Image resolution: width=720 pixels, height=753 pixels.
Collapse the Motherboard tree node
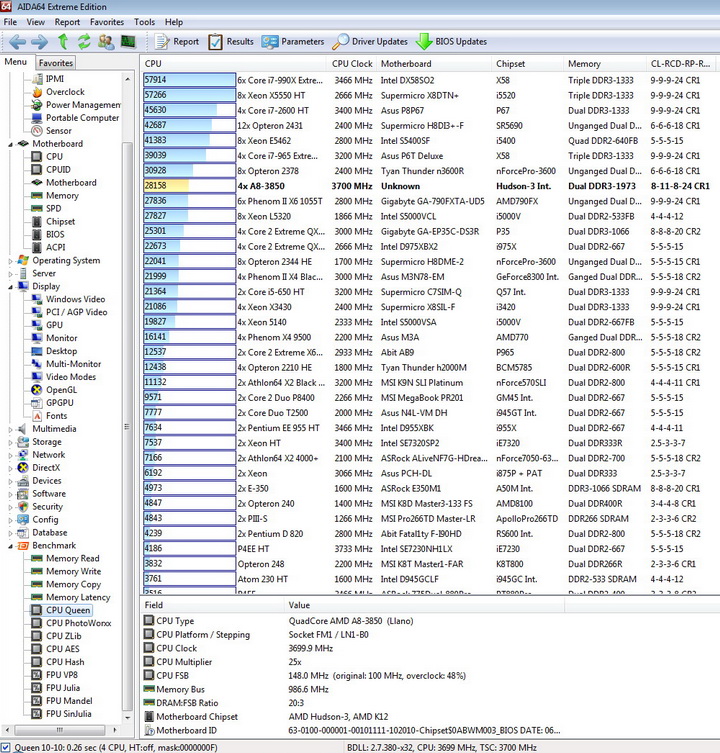click(x=10, y=144)
